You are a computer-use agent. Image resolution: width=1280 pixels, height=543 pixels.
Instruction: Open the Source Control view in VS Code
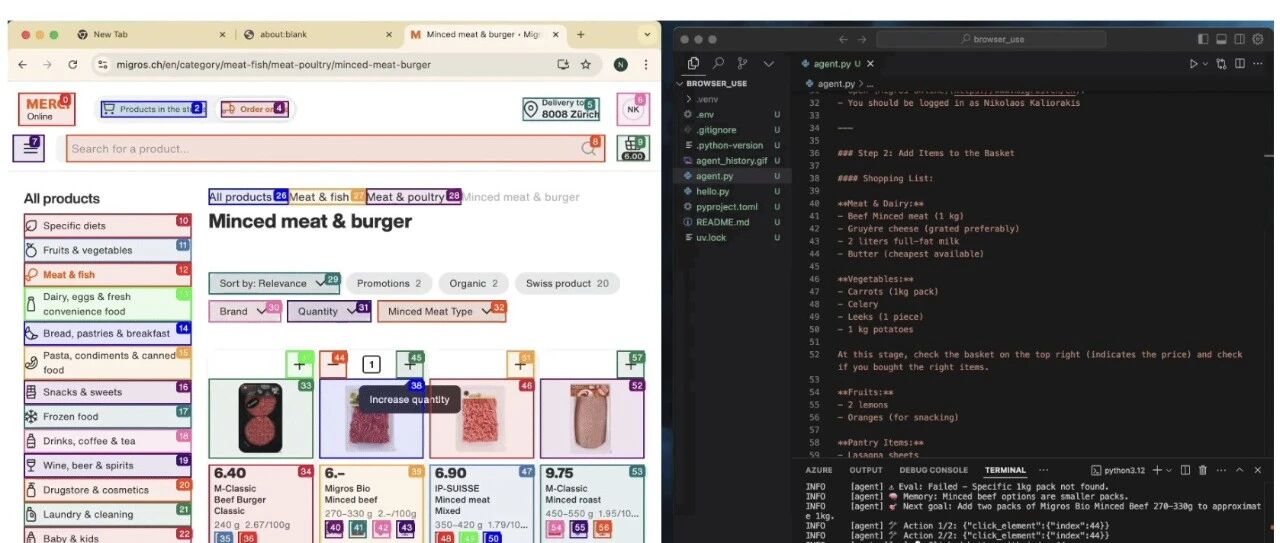tap(742, 63)
